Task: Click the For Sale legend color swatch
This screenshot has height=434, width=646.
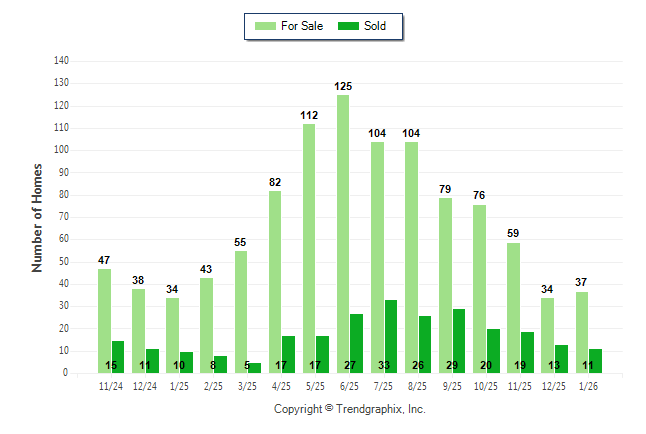Action: [266, 26]
